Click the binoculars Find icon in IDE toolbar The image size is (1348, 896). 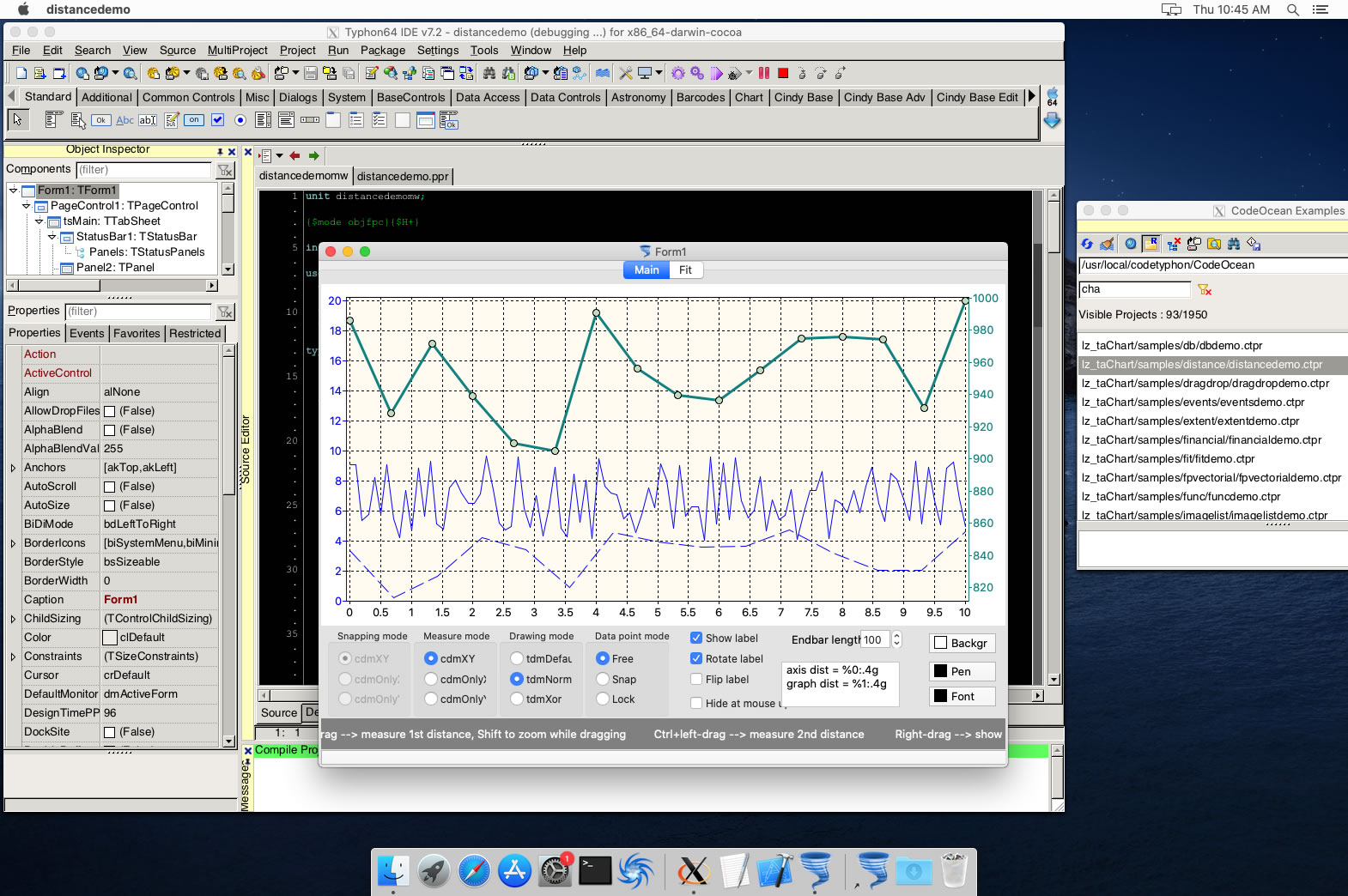pos(489,73)
